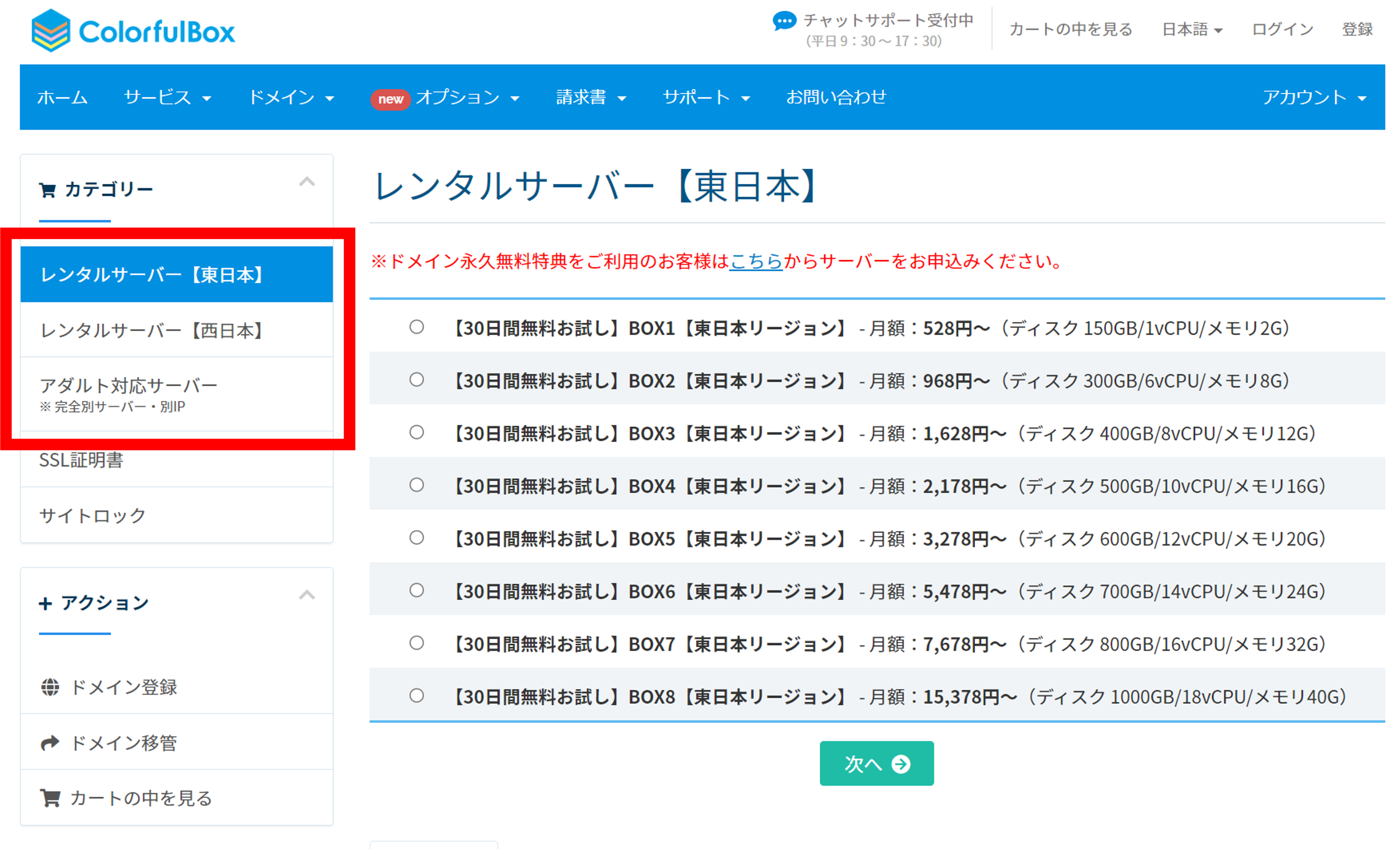Click the cart icon in the アクション panel

pyautogui.click(x=50, y=798)
